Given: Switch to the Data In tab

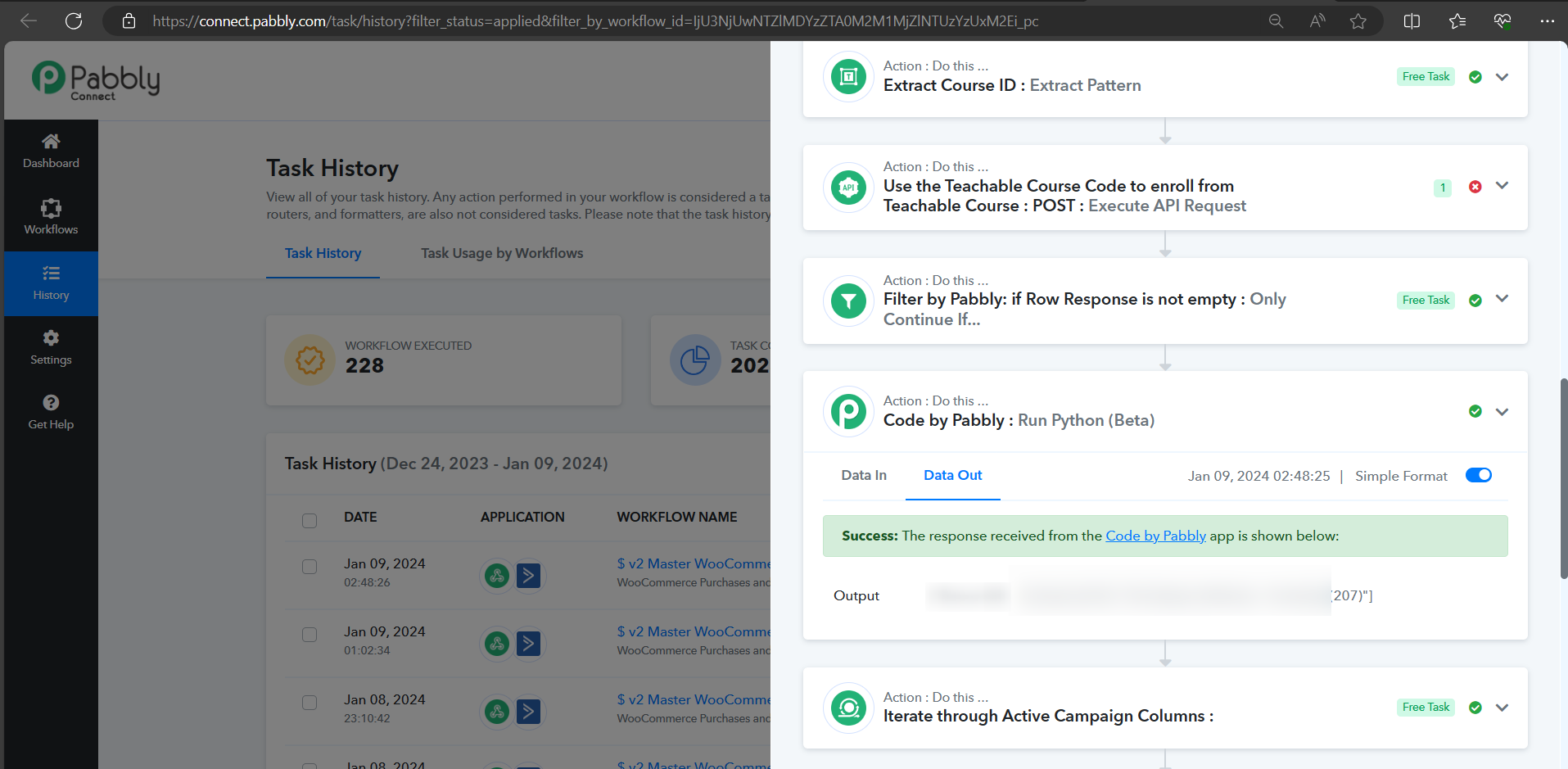Looking at the screenshot, I should (x=863, y=476).
